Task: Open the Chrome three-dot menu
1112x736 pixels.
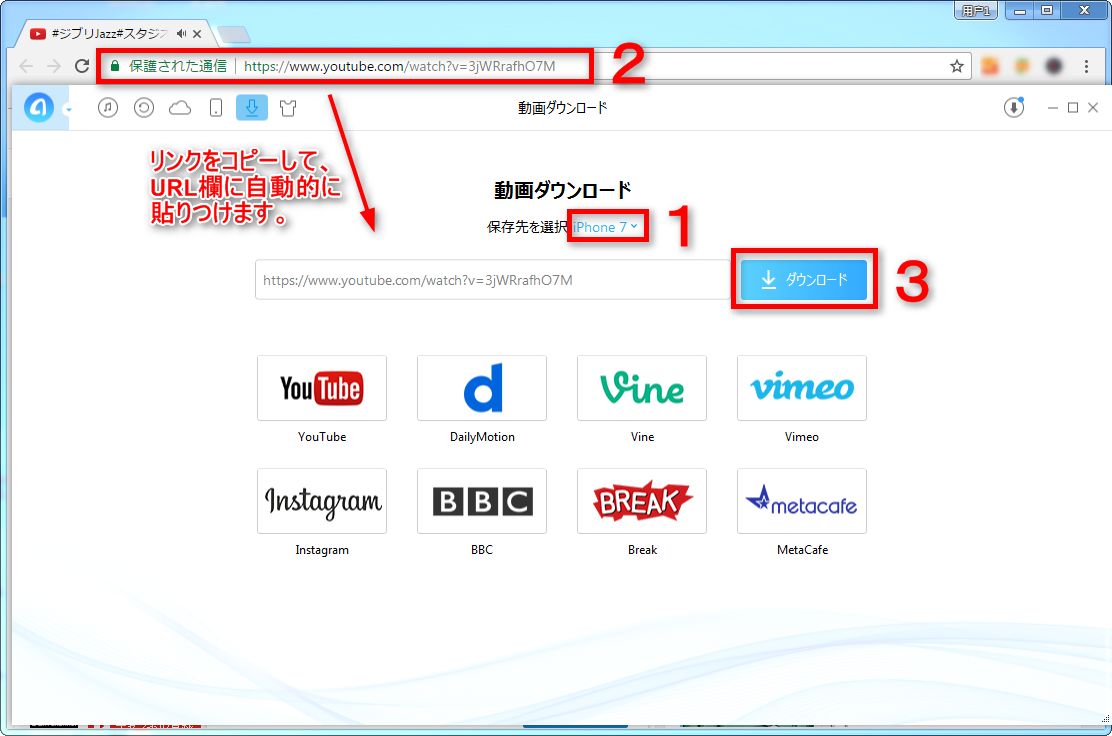Action: pyautogui.click(x=1086, y=66)
